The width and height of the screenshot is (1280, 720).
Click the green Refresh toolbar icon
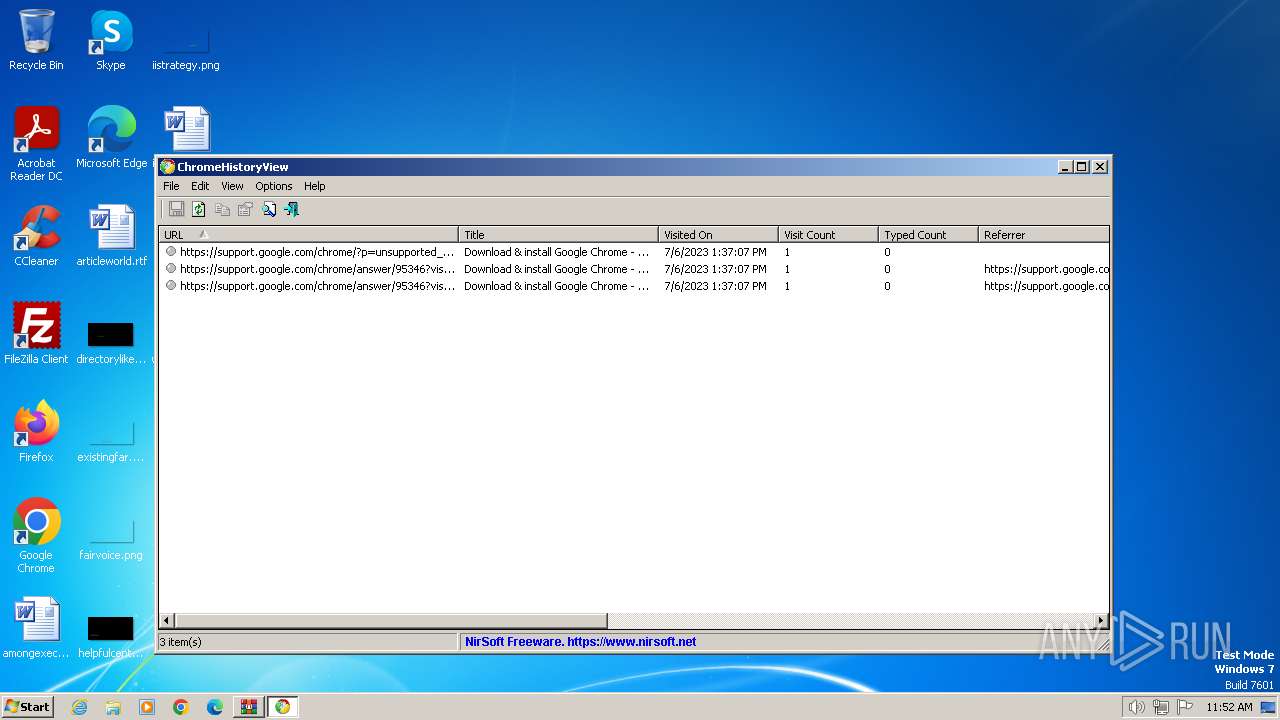tap(199, 209)
